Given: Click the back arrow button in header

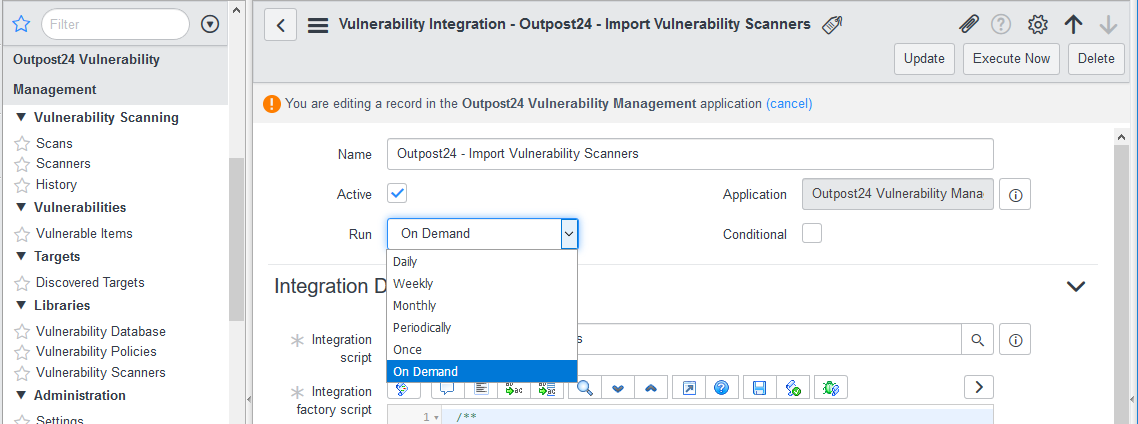Looking at the screenshot, I should point(280,25).
